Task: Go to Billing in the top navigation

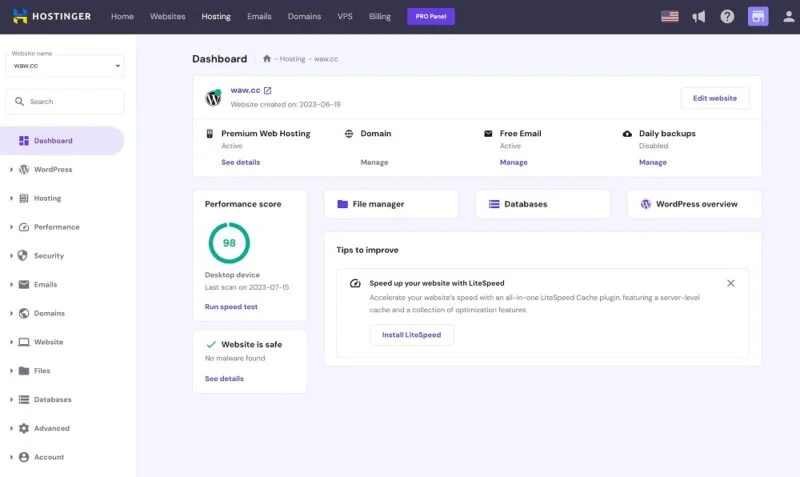Action: pos(379,17)
